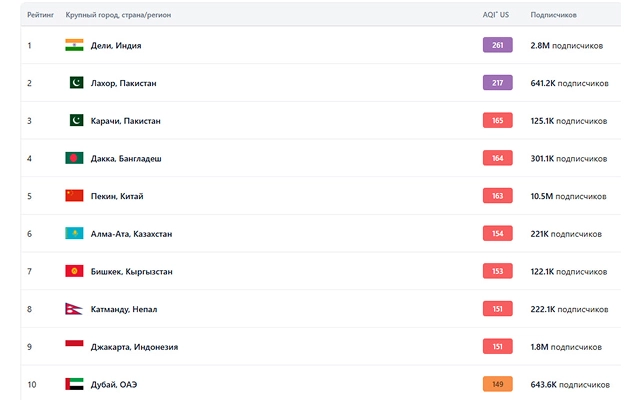Click the Indonesia flag icon
This screenshot has height=400, width=640.
click(x=74, y=346)
